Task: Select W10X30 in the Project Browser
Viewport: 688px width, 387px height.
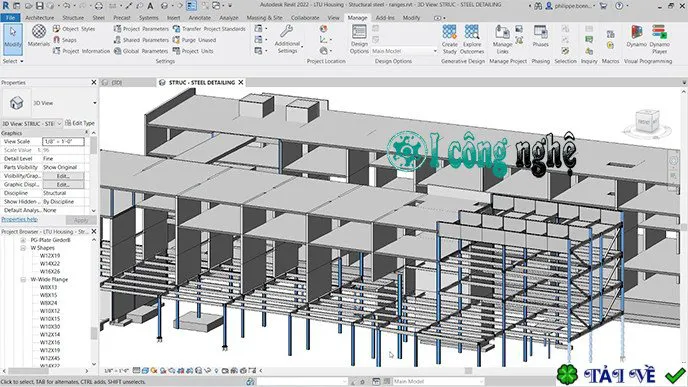Action: point(50,327)
